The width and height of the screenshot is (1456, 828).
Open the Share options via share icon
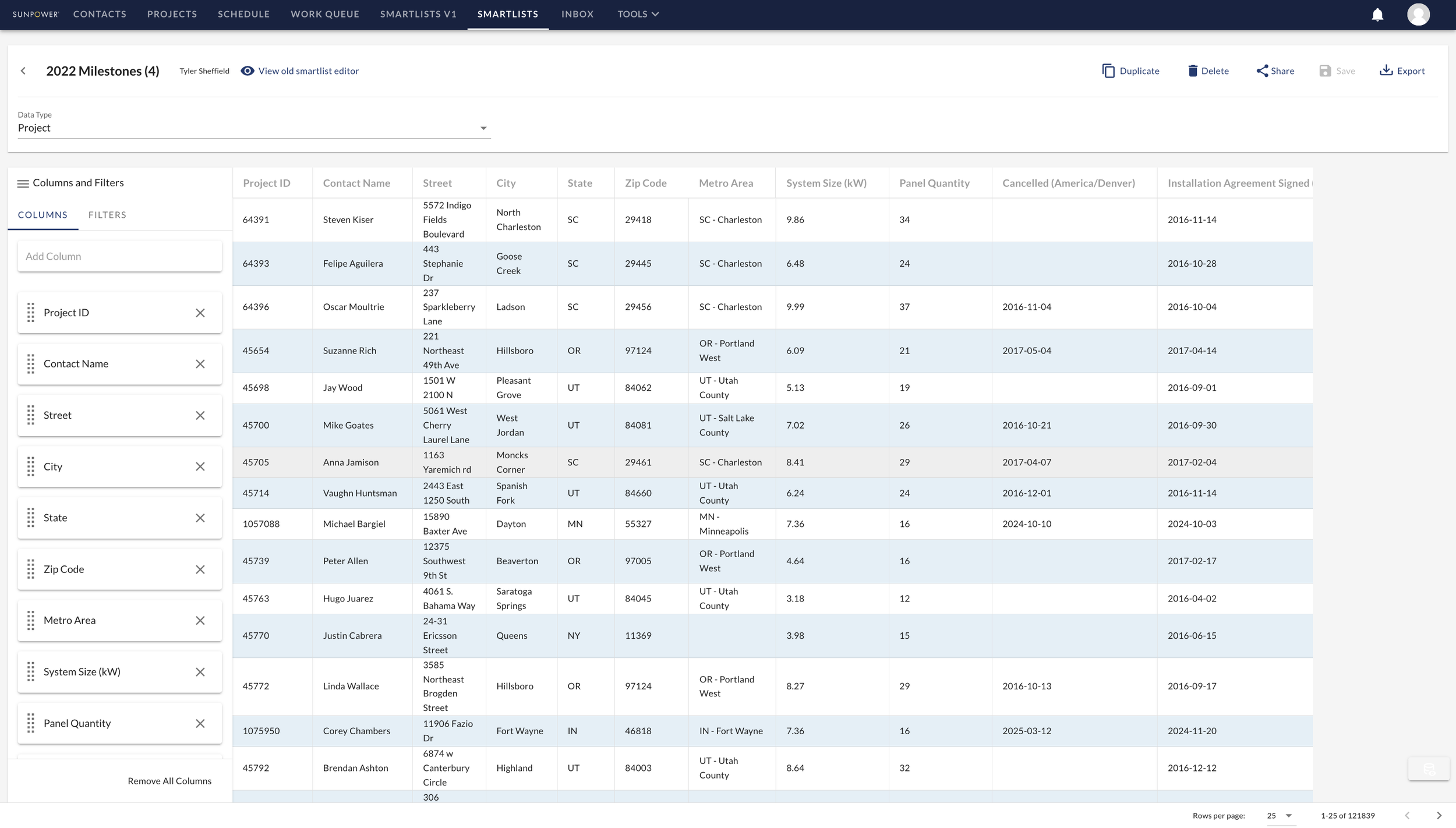[x=1262, y=70]
